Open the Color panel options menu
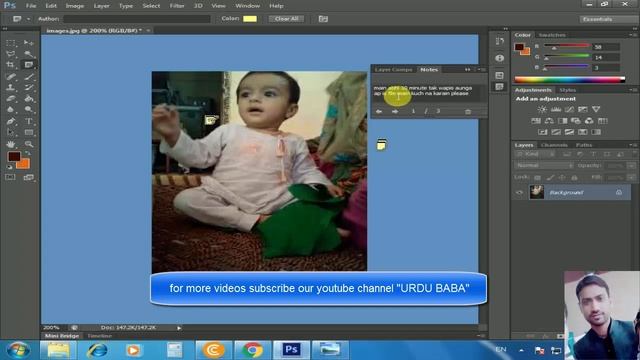The image size is (640, 360). (x=632, y=35)
